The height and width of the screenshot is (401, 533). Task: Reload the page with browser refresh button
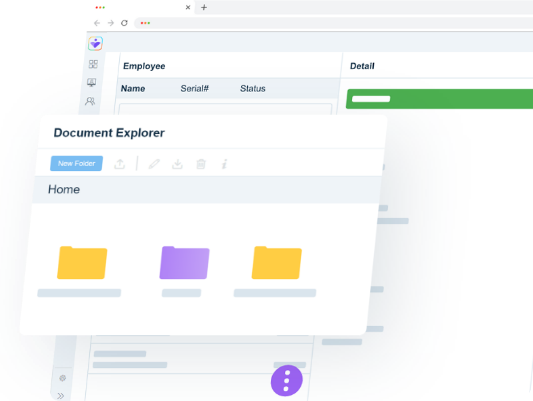tap(124, 23)
